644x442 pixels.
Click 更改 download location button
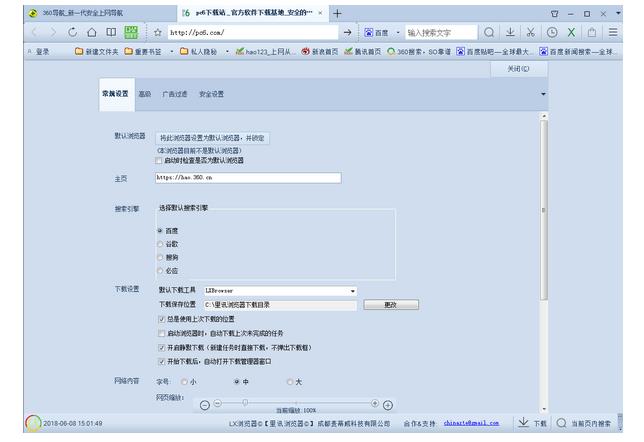[391, 305]
